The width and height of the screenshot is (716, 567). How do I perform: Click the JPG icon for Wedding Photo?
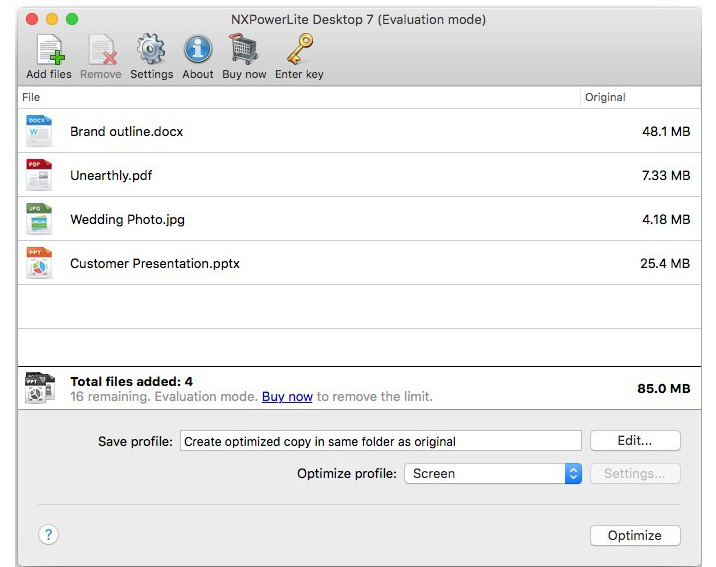pos(39,219)
